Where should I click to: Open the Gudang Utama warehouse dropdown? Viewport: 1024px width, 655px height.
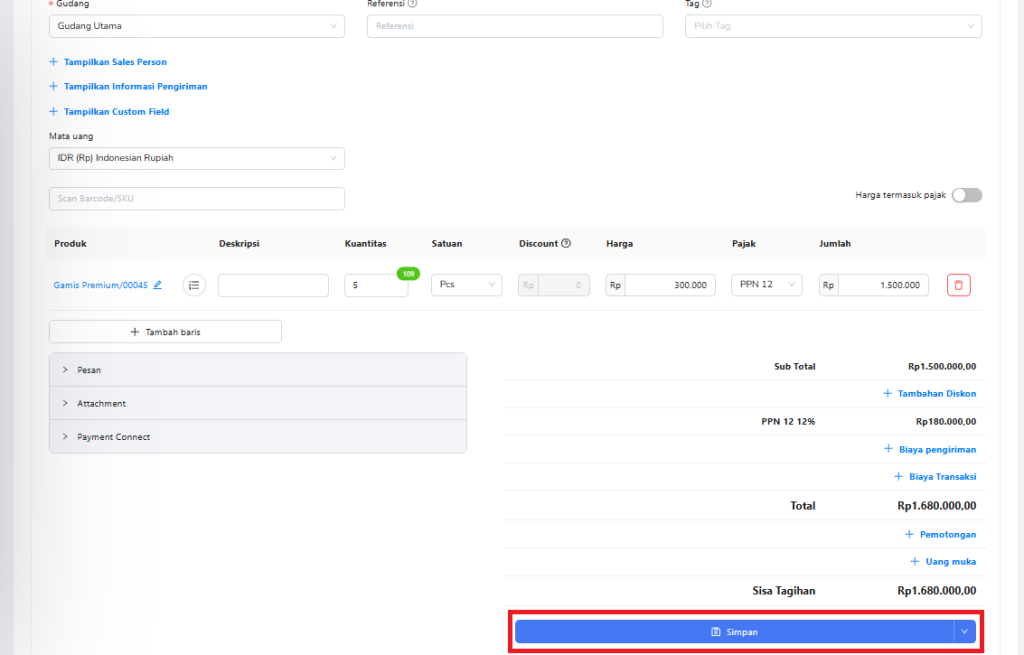pos(197,26)
